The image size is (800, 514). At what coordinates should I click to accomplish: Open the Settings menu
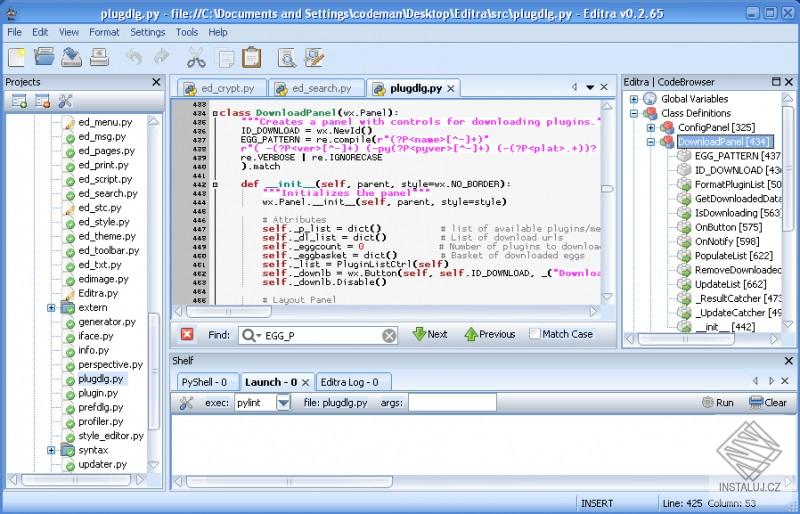pos(147,32)
